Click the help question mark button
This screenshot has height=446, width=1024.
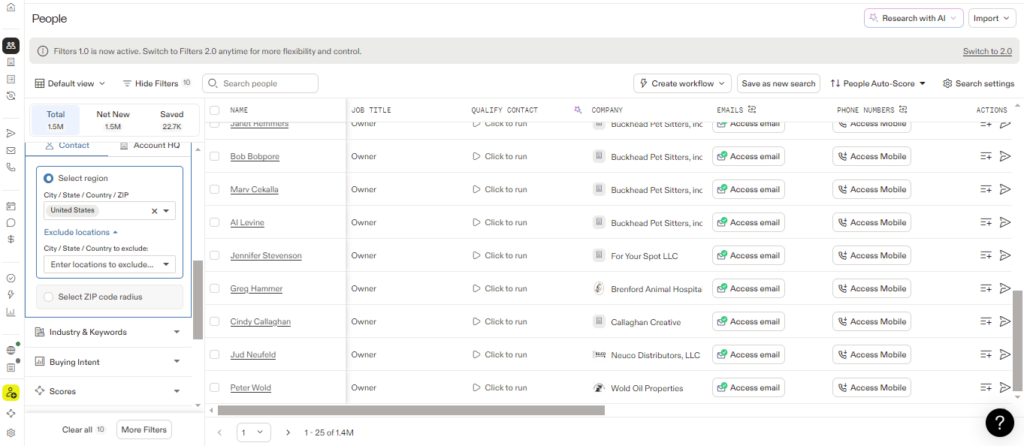999,423
